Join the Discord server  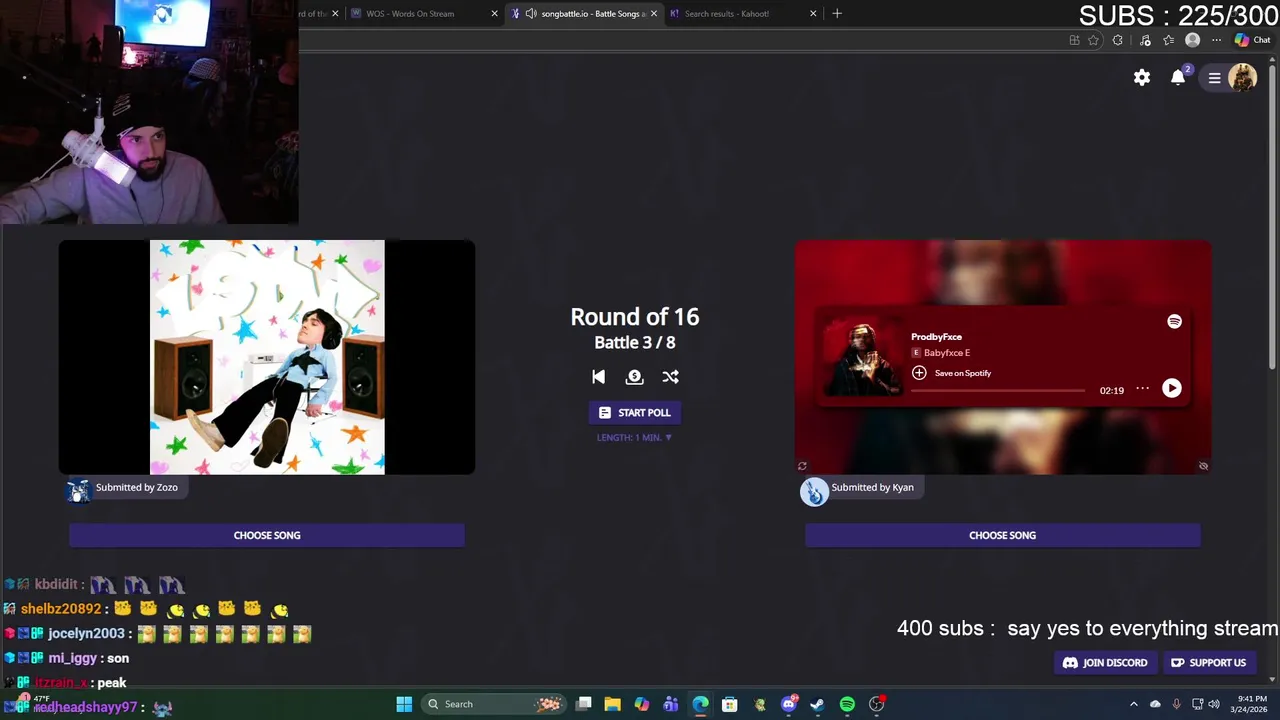(x=1105, y=662)
